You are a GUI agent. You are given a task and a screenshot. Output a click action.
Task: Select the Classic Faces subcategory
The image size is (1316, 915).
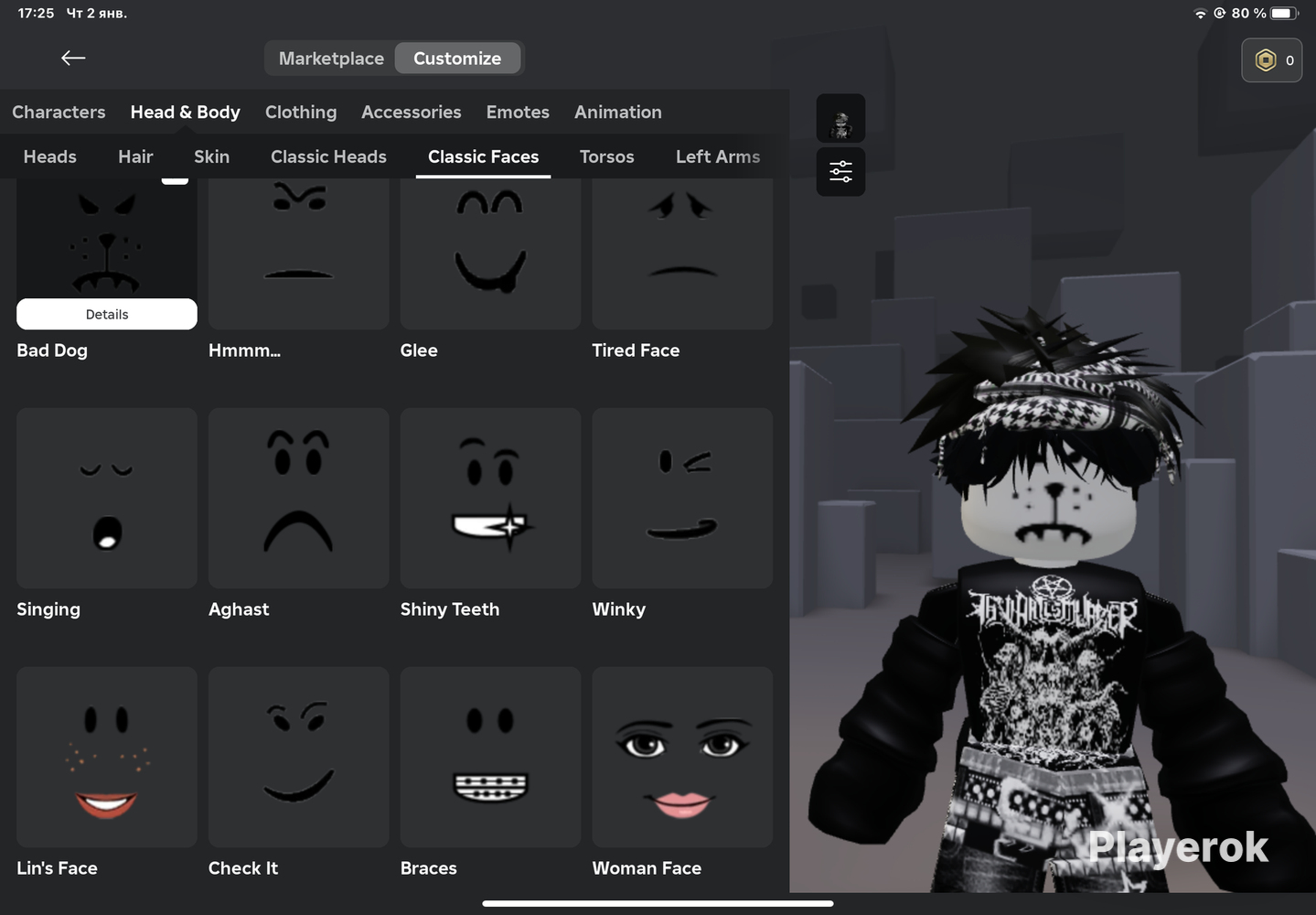coord(483,156)
